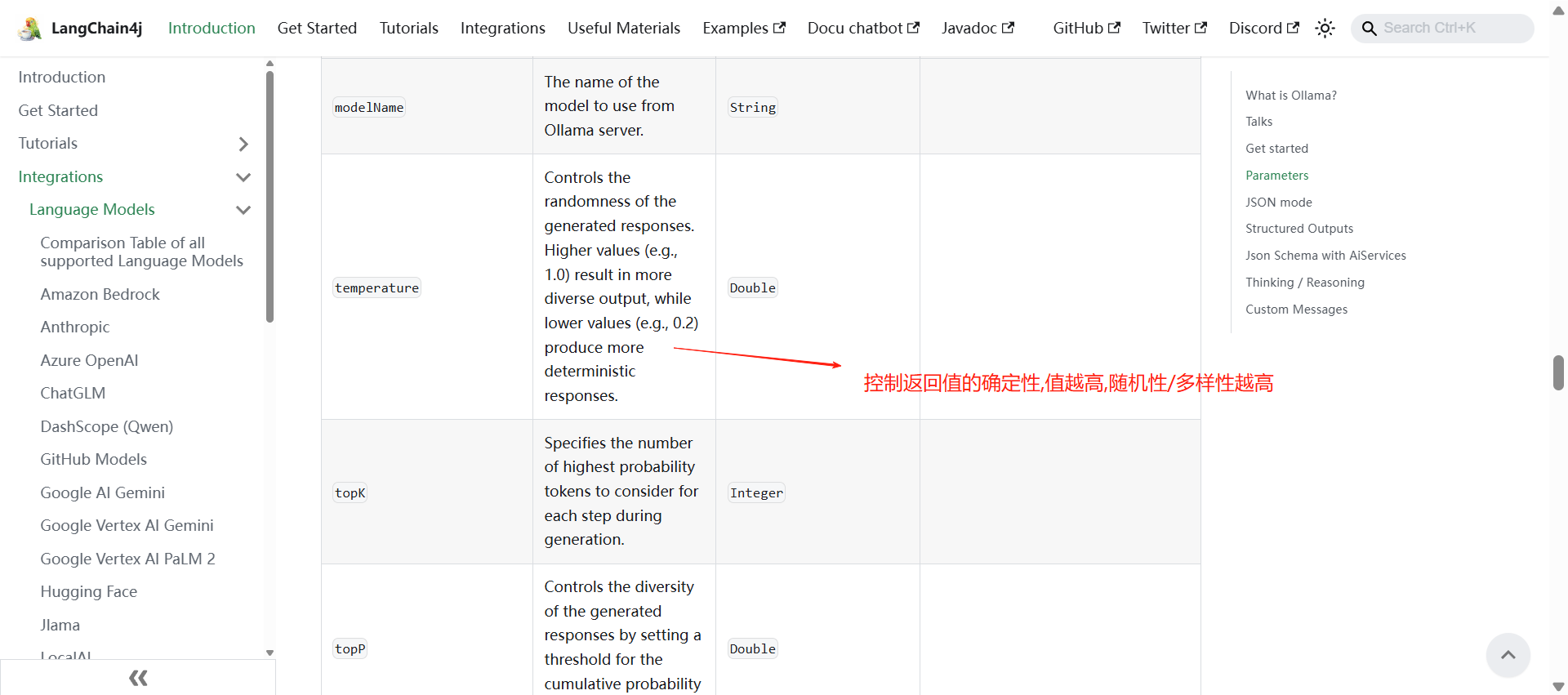This screenshot has height=695, width=1568.
Task: Click page scrollbar down arrow
Action: 1558,687
